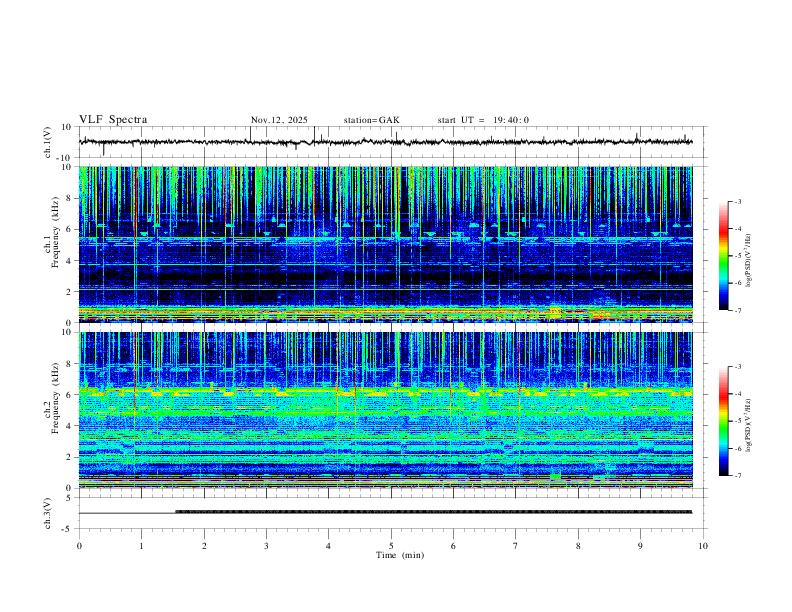Screen dimensions: 792x612
Task: Click time axis tick label '0'
Action: pos(79,546)
